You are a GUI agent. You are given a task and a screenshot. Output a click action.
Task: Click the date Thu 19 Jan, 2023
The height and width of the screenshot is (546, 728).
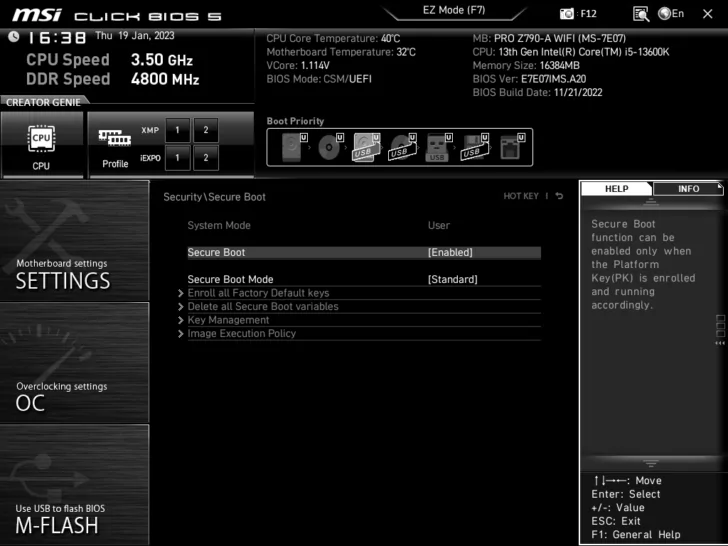135,36
